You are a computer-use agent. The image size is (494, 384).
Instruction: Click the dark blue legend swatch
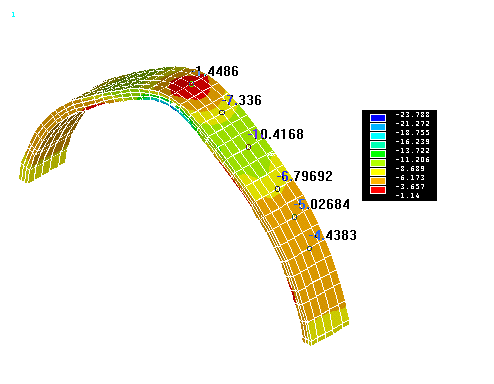[x=378, y=118]
